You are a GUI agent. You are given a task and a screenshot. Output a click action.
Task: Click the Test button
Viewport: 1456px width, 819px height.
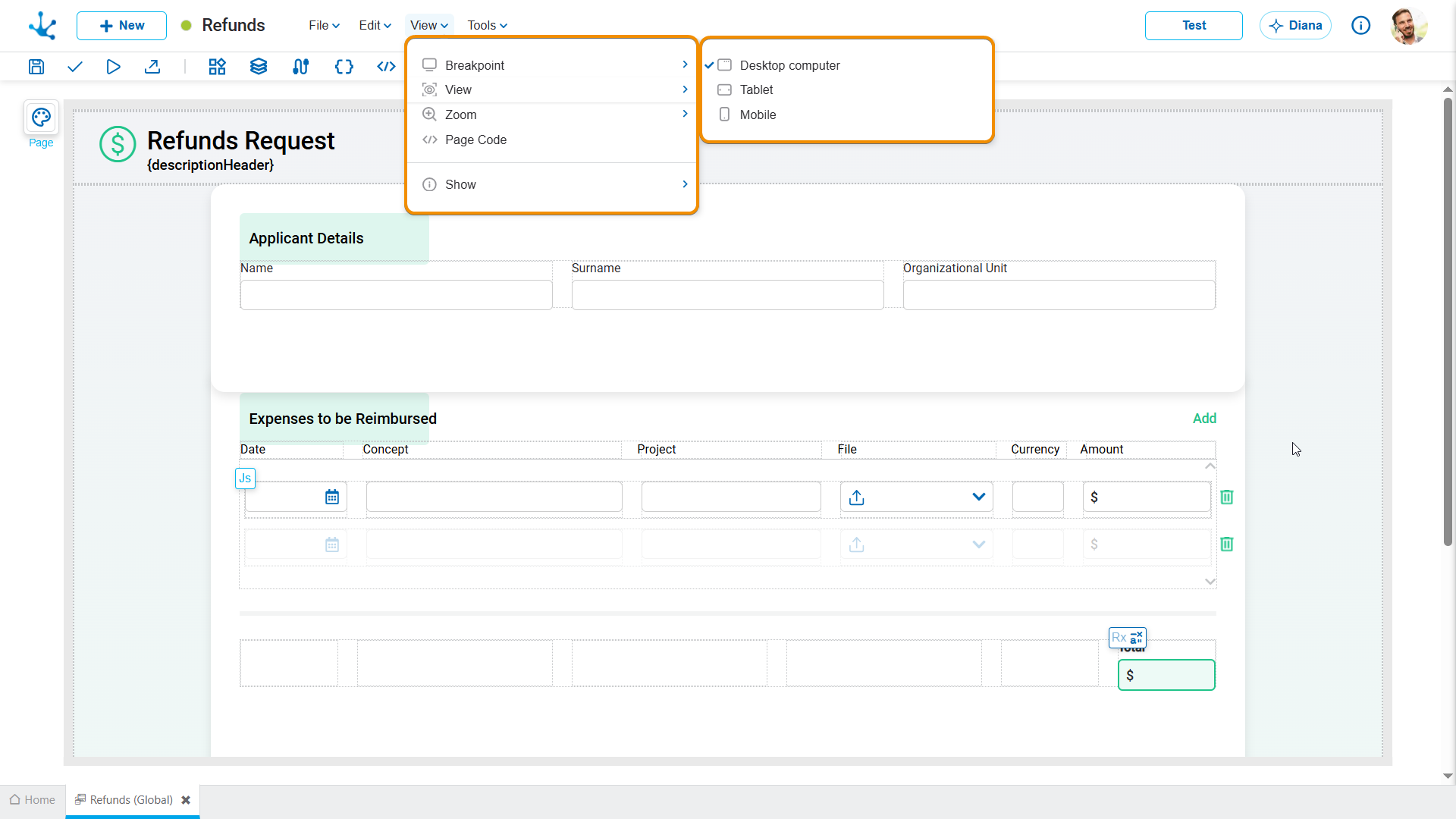1194,26
